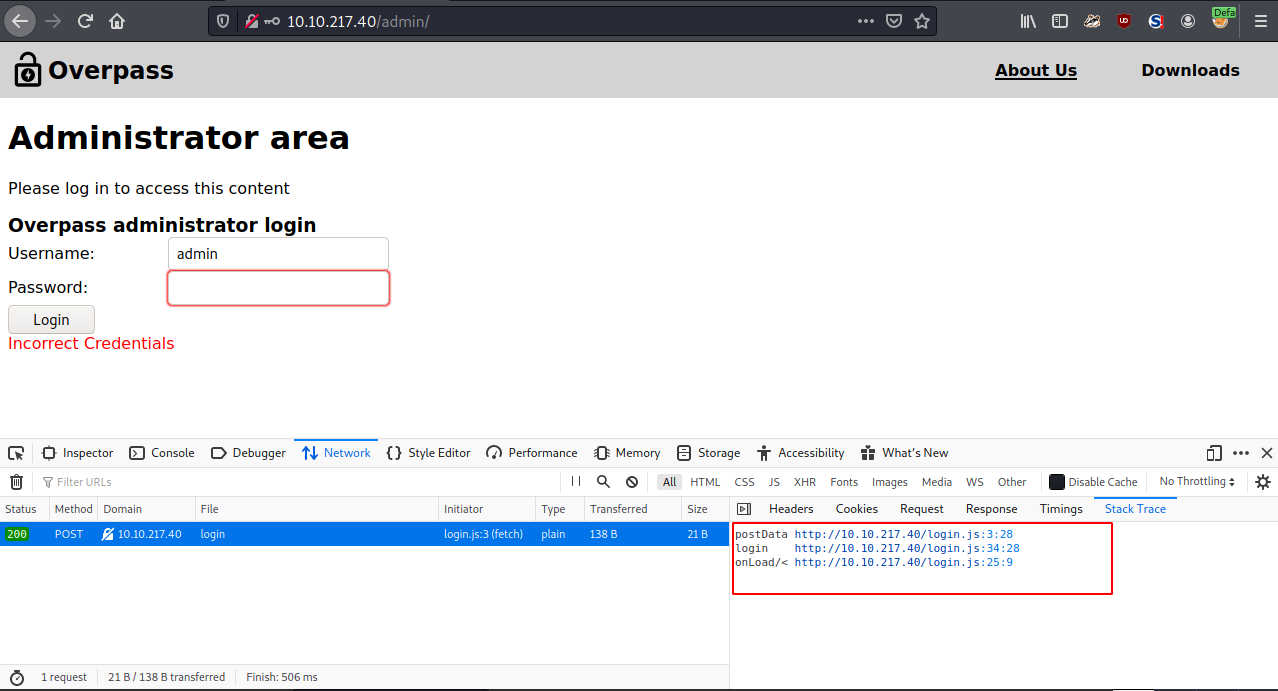The height and width of the screenshot is (691, 1278).
Task: Open request blocking icon
Action: point(632,481)
